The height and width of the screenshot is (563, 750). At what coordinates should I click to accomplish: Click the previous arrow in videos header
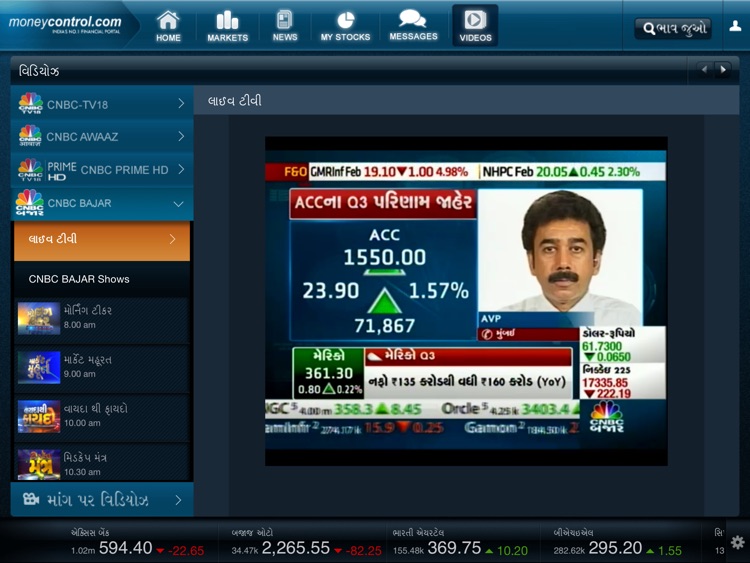pyautogui.click(x=704, y=70)
